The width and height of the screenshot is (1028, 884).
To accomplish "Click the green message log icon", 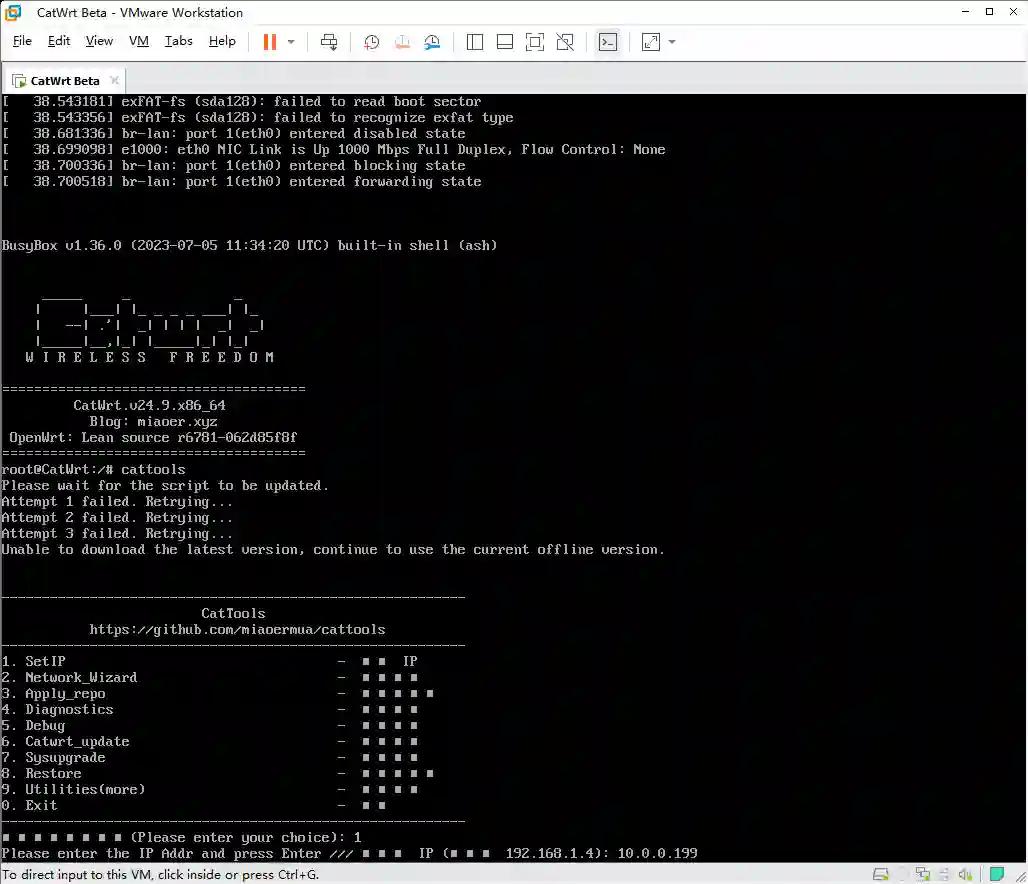I will (997, 874).
